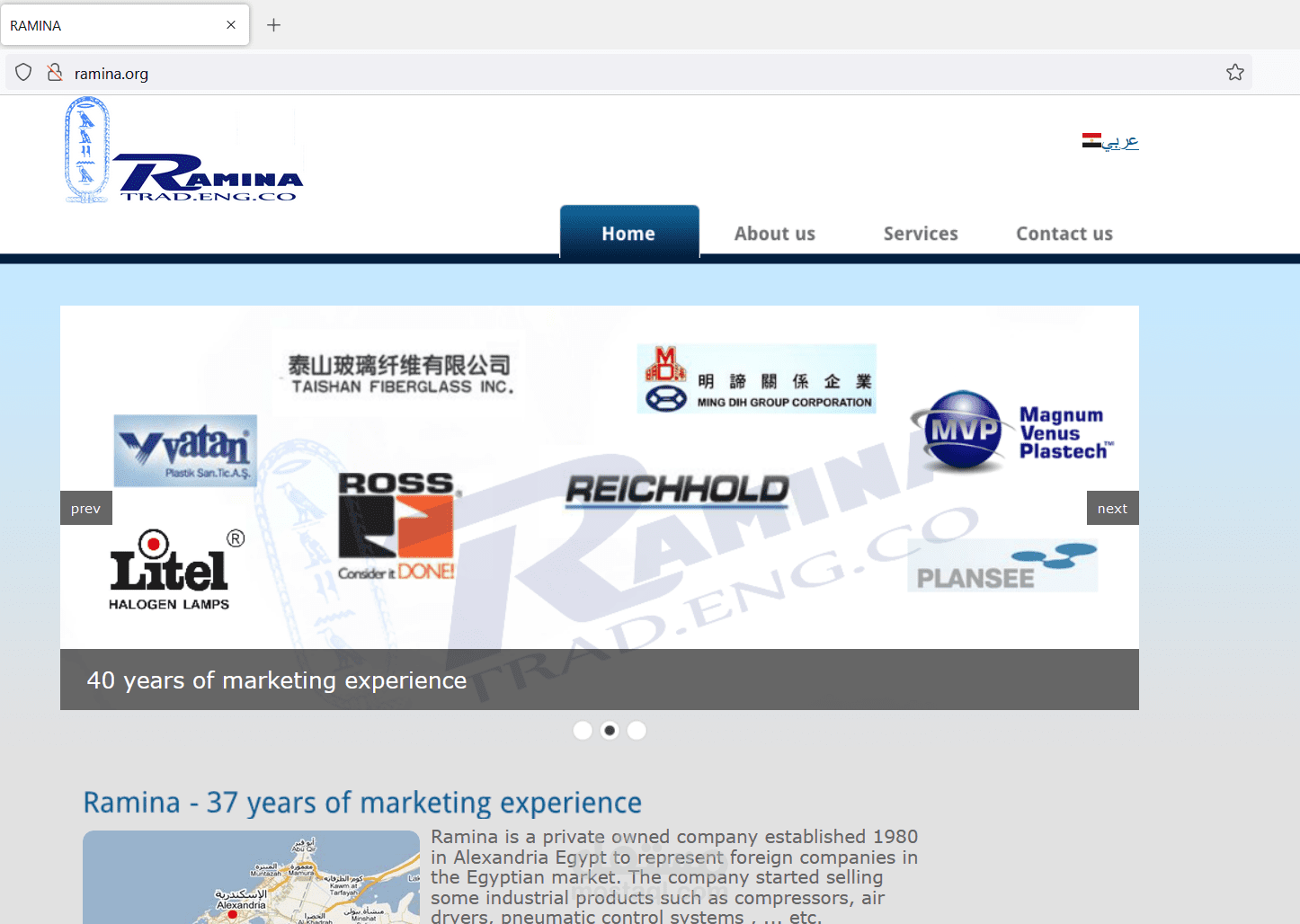
Task: Bookmark this page with the star icon
Action: click(x=1235, y=73)
